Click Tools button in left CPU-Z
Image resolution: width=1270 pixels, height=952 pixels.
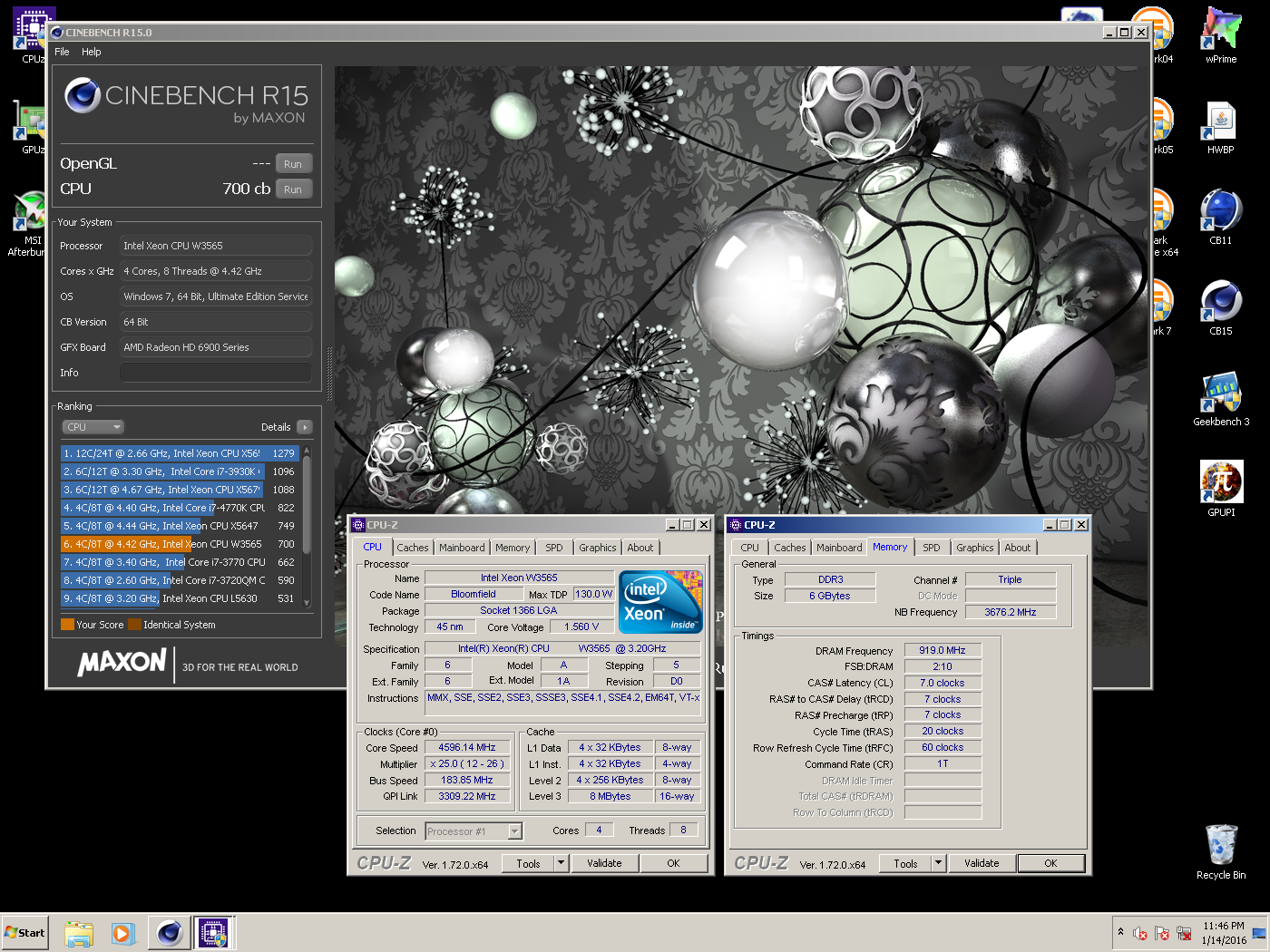point(529,863)
